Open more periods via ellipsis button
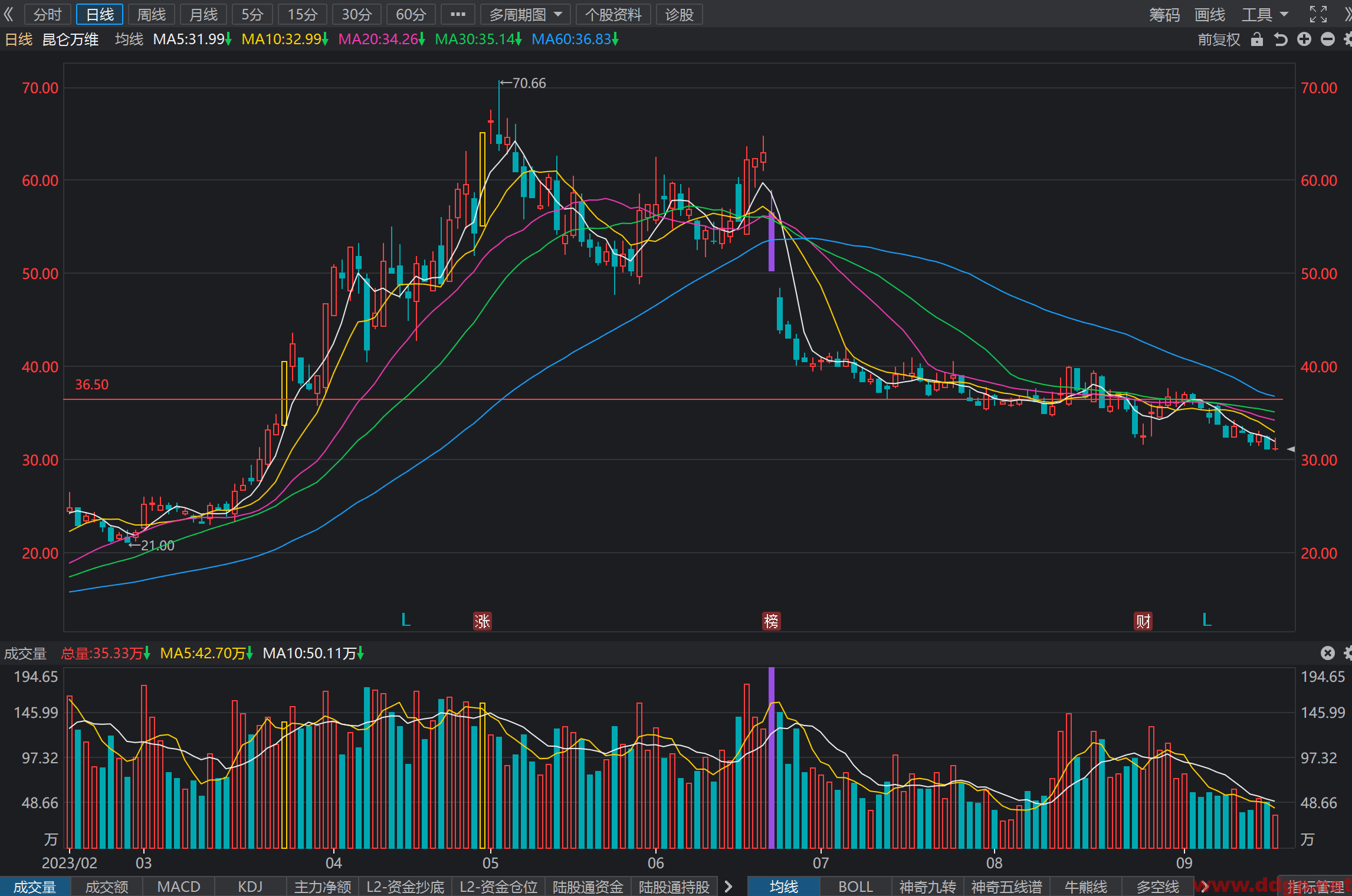The image size is (1352, 896). click(458, 14)
